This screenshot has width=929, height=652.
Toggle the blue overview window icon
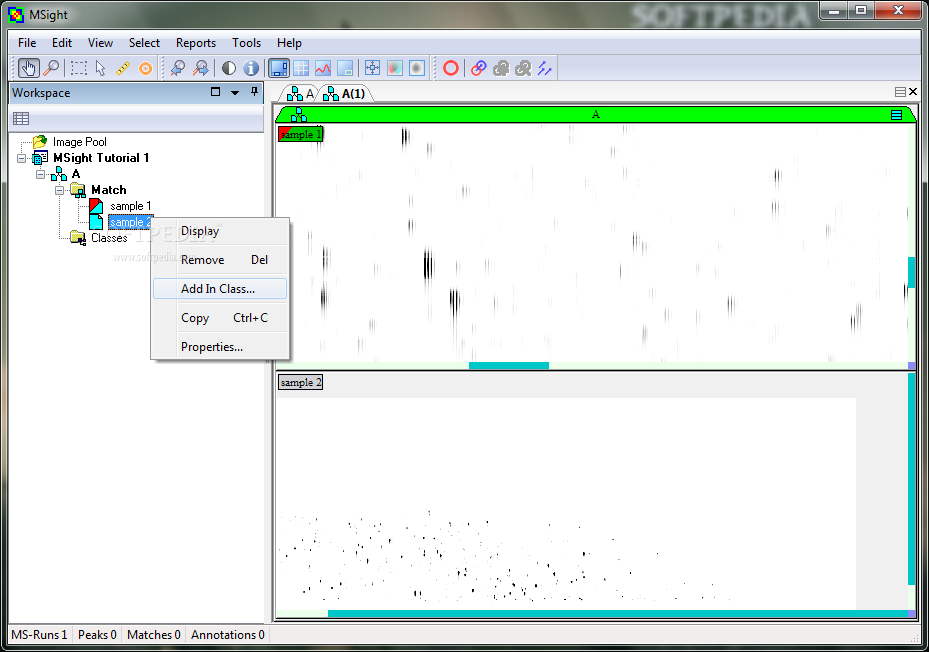[x=278, y=68]
